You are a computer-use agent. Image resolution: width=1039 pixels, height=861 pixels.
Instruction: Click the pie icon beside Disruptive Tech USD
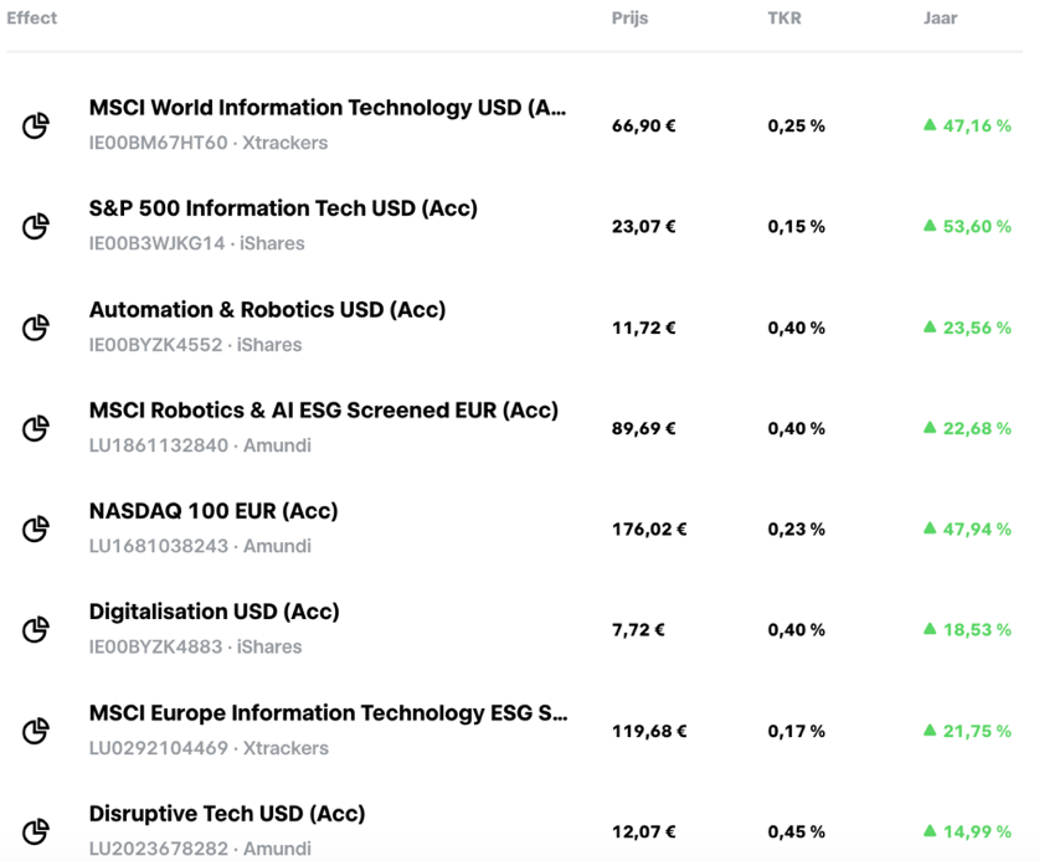36,832
